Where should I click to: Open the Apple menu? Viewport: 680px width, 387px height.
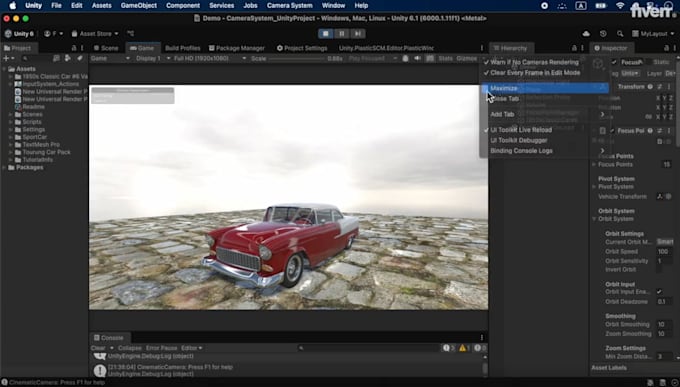coord(13,6)
